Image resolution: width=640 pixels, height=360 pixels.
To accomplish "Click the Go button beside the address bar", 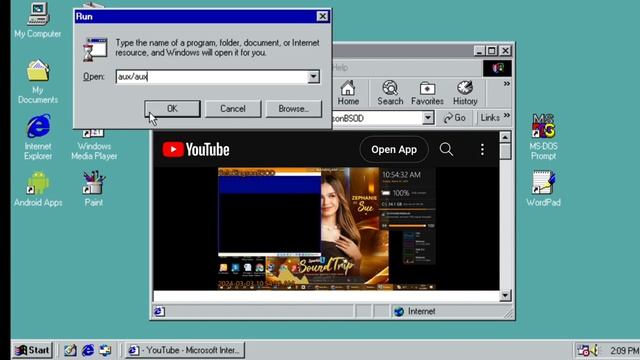I will tap(454, 118).
